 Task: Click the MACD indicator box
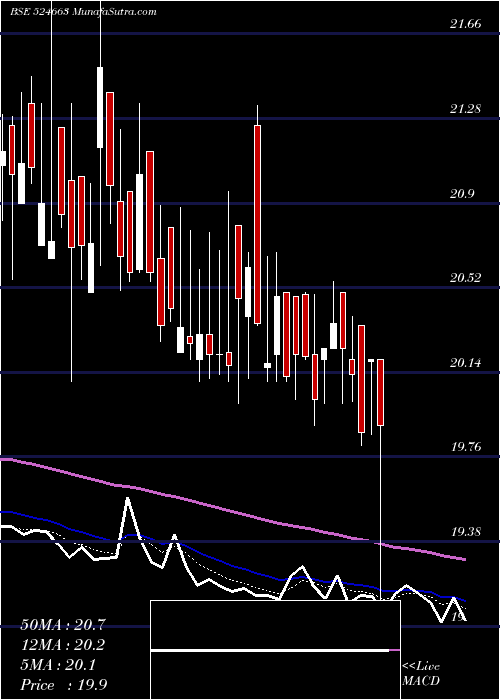click(275, 650)
